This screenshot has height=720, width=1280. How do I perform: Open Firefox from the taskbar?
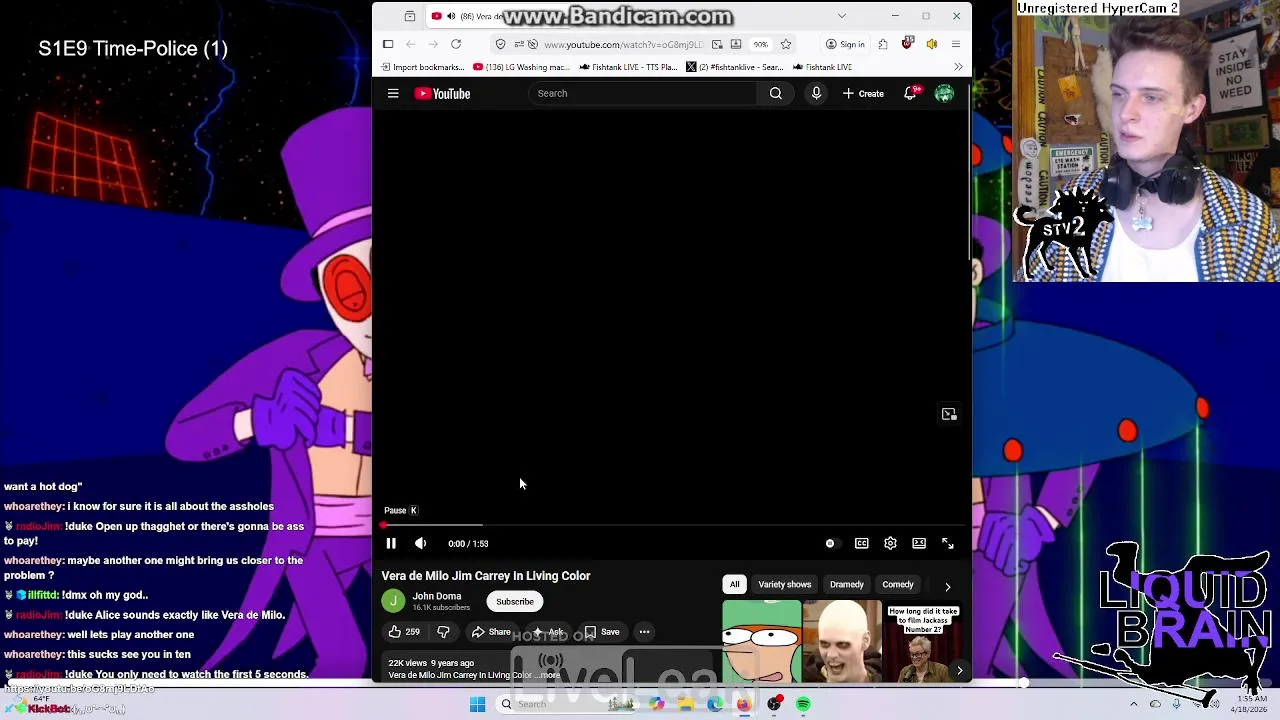[x=744, y=704]
